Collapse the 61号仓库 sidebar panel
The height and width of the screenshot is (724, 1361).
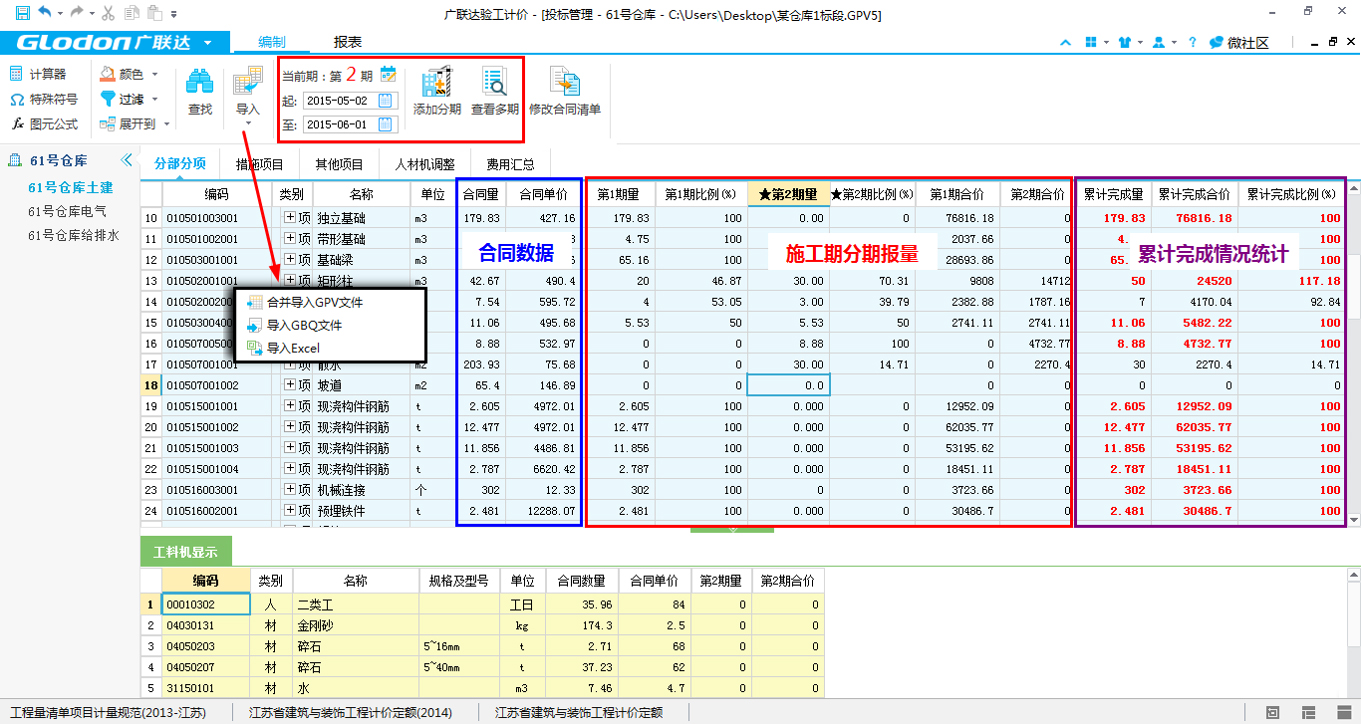(x=127, y=160)
